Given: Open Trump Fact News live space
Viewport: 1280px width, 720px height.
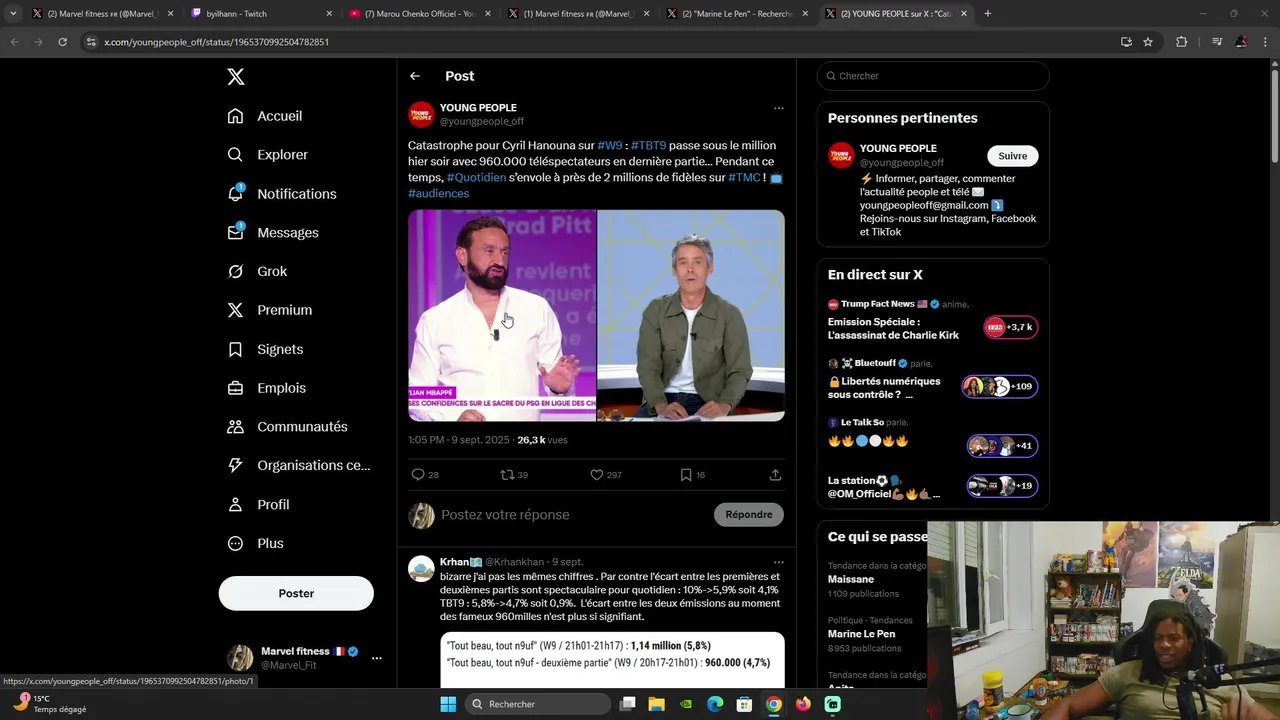Looking at the screenshot, I should pos(933,320).
